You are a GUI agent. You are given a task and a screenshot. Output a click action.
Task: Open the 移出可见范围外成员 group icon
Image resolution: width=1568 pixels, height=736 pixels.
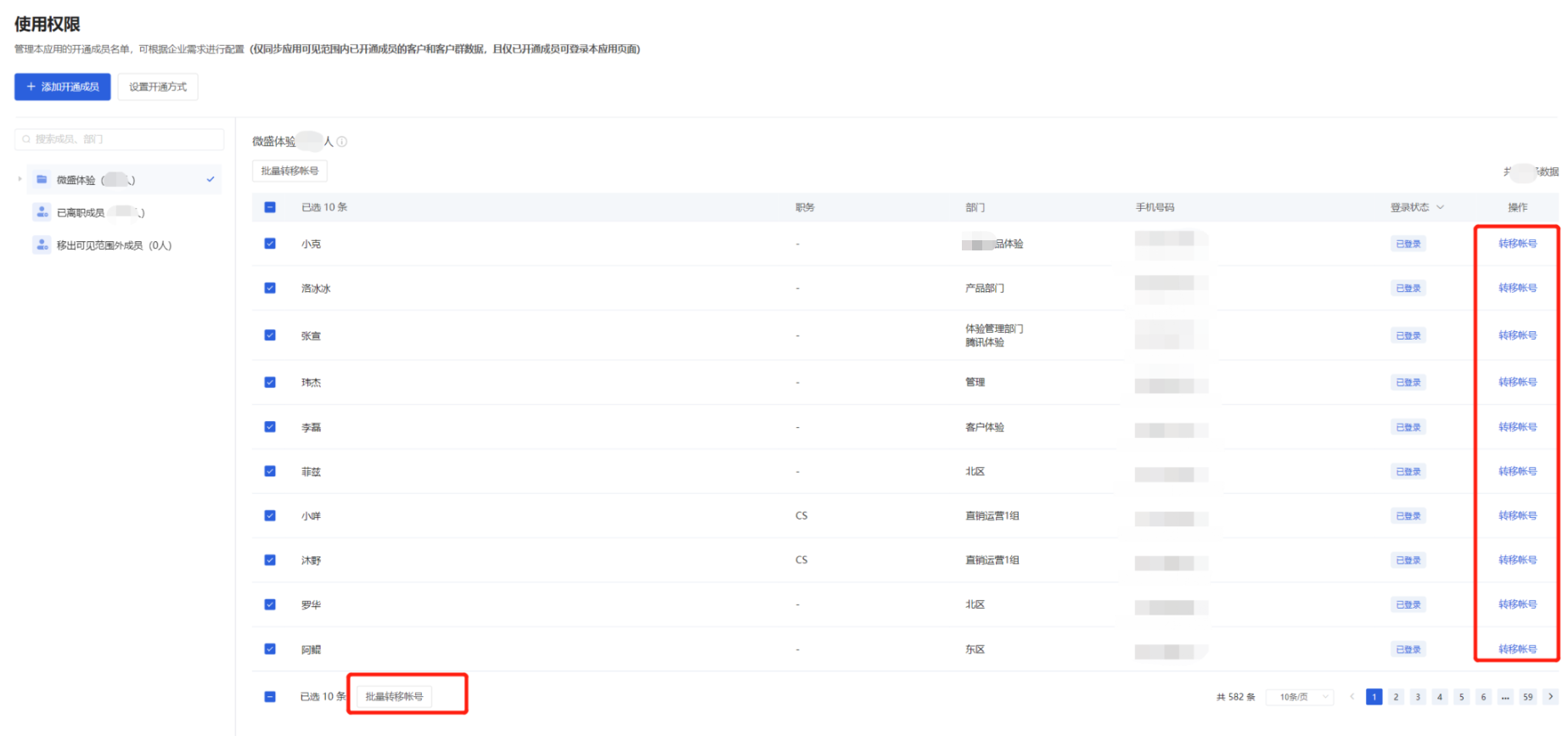coord(42,245)
